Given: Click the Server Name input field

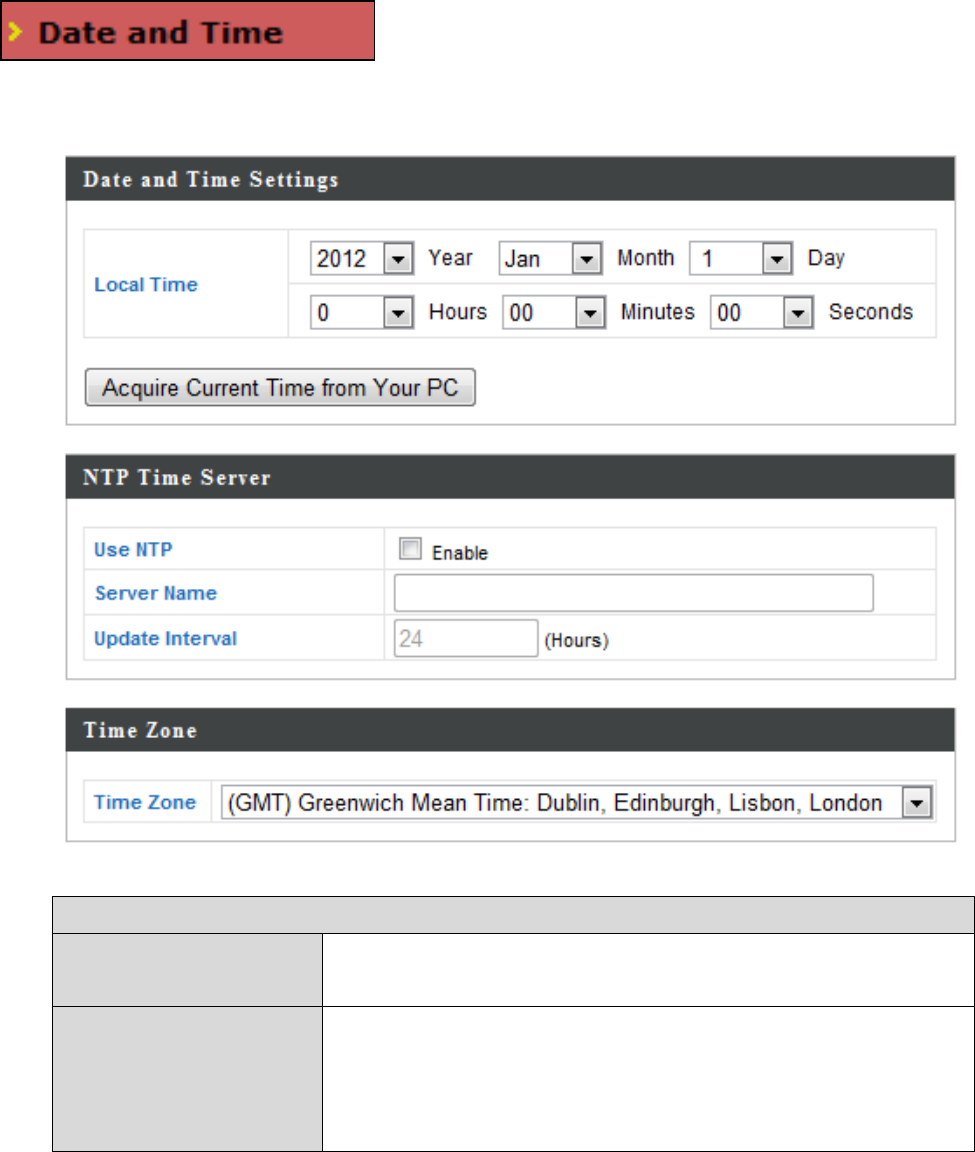Looking at the screenshot, I should [x=633, y=593].
